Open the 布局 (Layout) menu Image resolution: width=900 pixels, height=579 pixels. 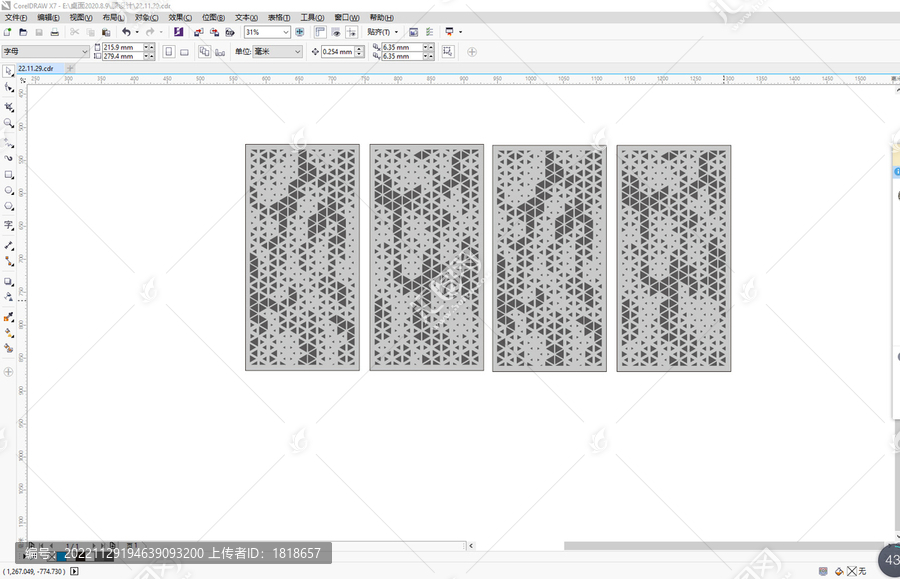[113, 18]
